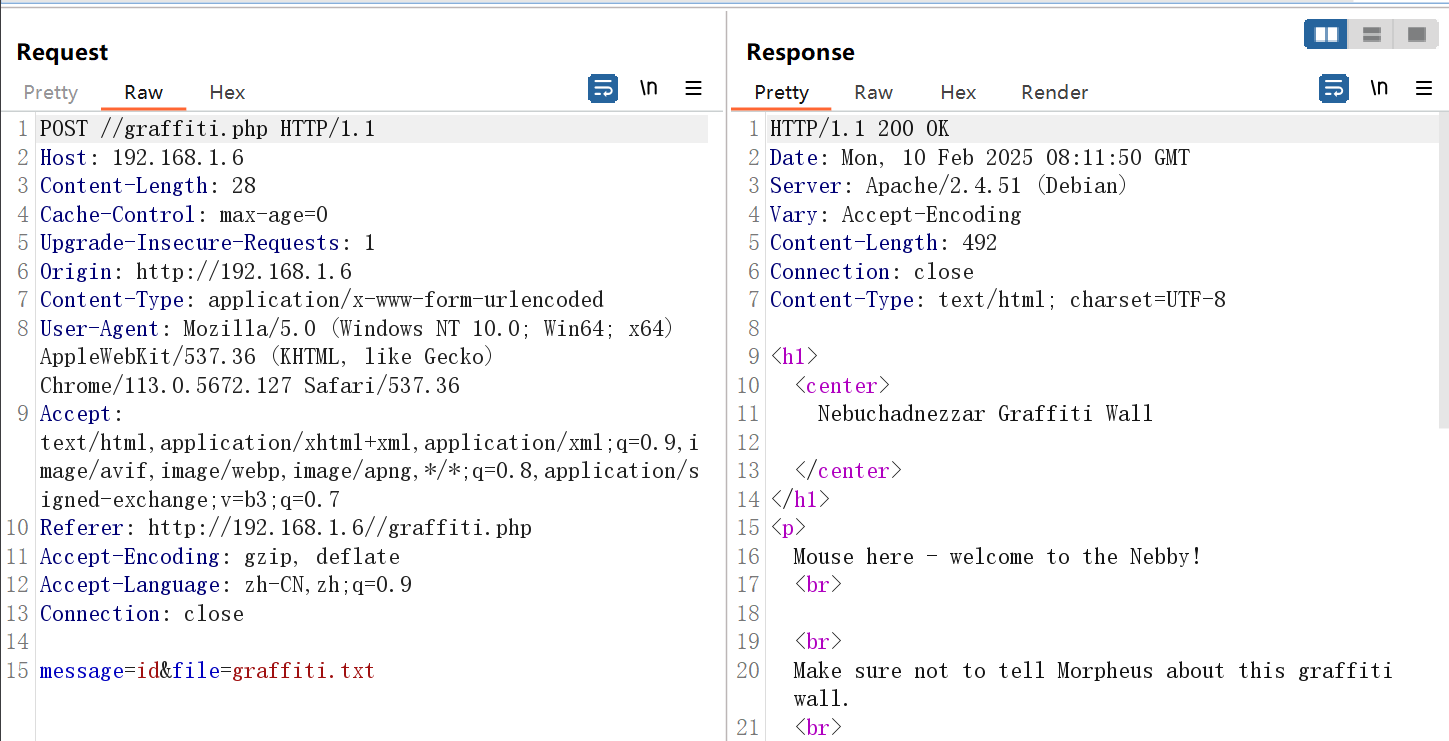Click the message=id request body line

207,671
